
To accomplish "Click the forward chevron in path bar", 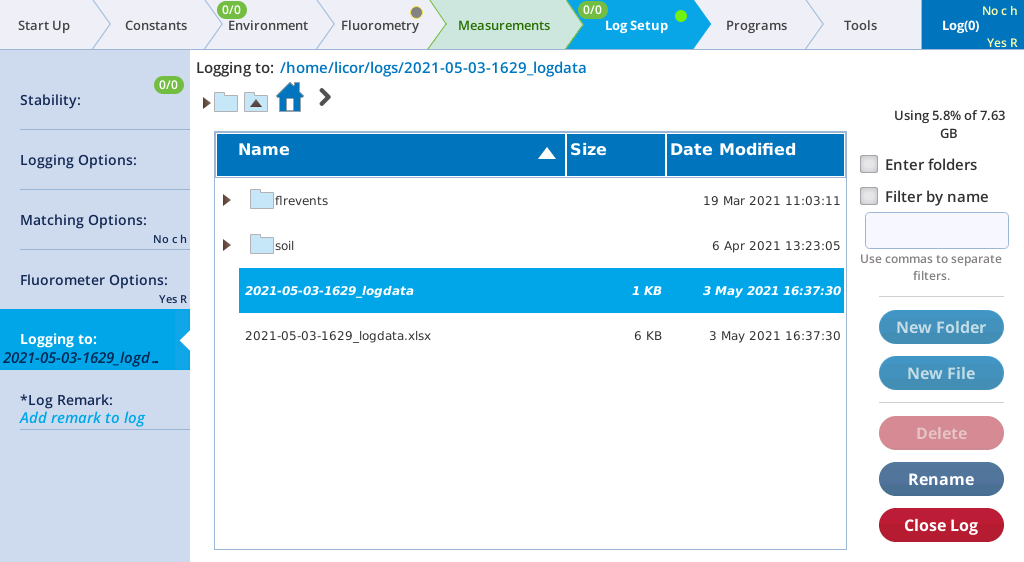I will 325,97.
